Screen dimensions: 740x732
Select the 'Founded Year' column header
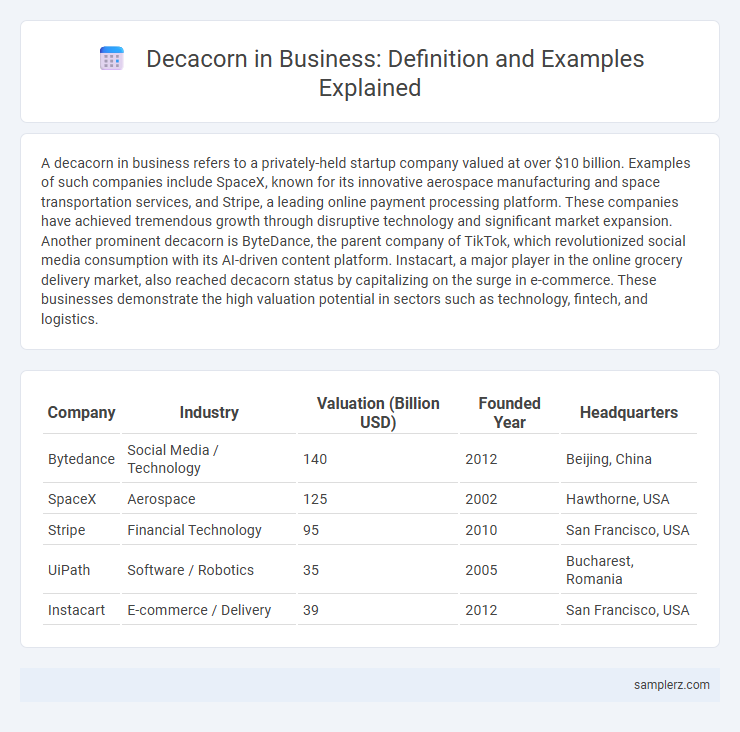click(509, 412)
